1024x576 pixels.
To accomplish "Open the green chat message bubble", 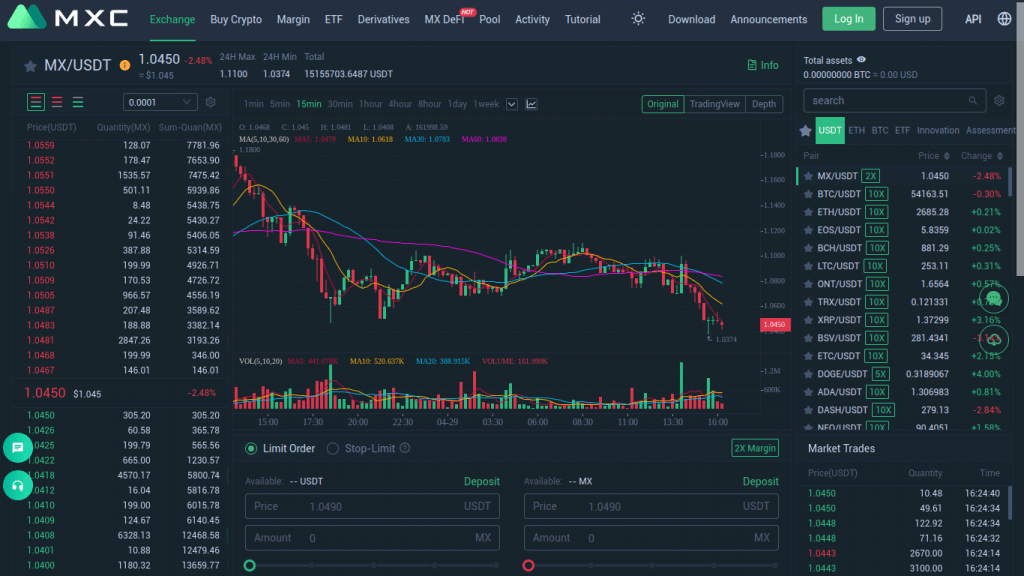I will click(18, 448).
